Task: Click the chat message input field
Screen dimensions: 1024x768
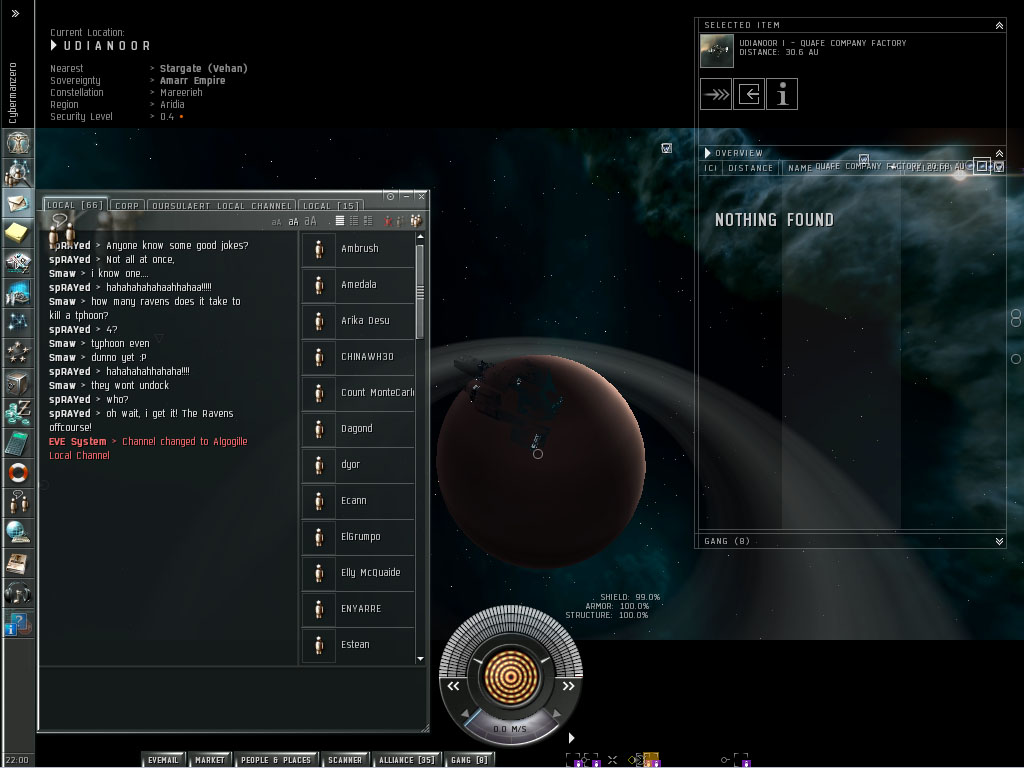Action: (x=233, y=697)
